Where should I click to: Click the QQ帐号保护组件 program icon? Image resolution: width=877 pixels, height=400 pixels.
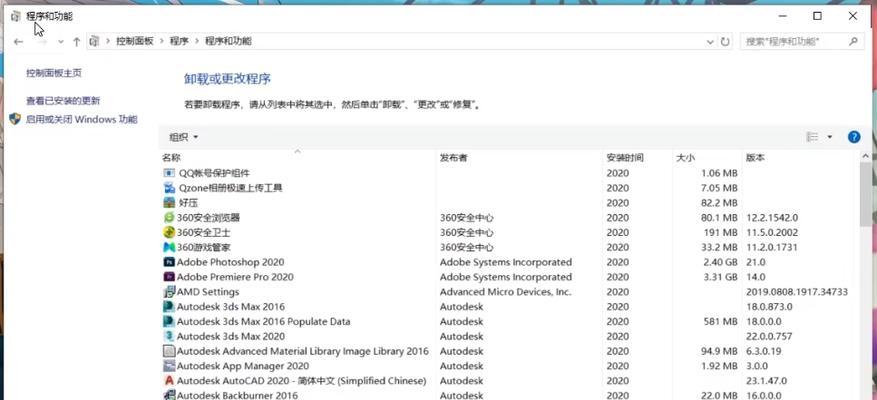(169, 173)
